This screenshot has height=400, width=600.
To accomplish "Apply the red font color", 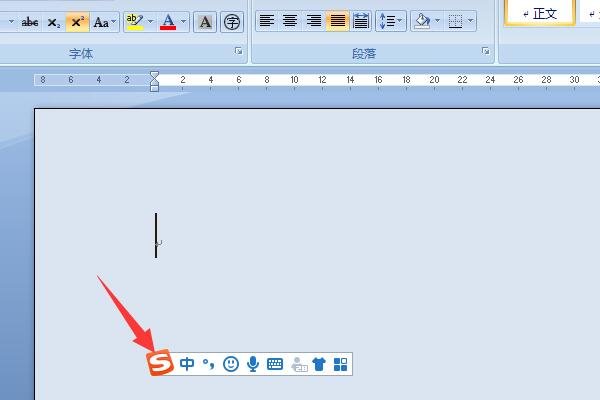I will tap(167, 21).
